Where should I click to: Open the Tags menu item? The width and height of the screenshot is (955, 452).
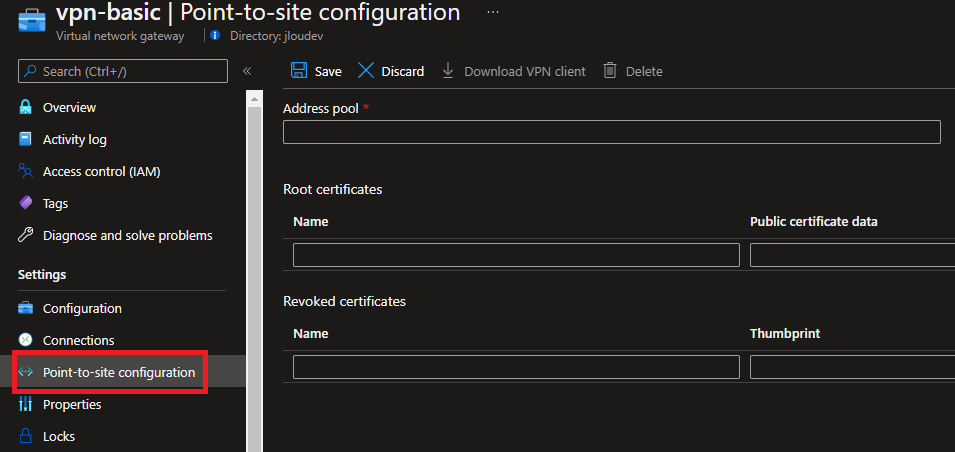pos(55,203)
